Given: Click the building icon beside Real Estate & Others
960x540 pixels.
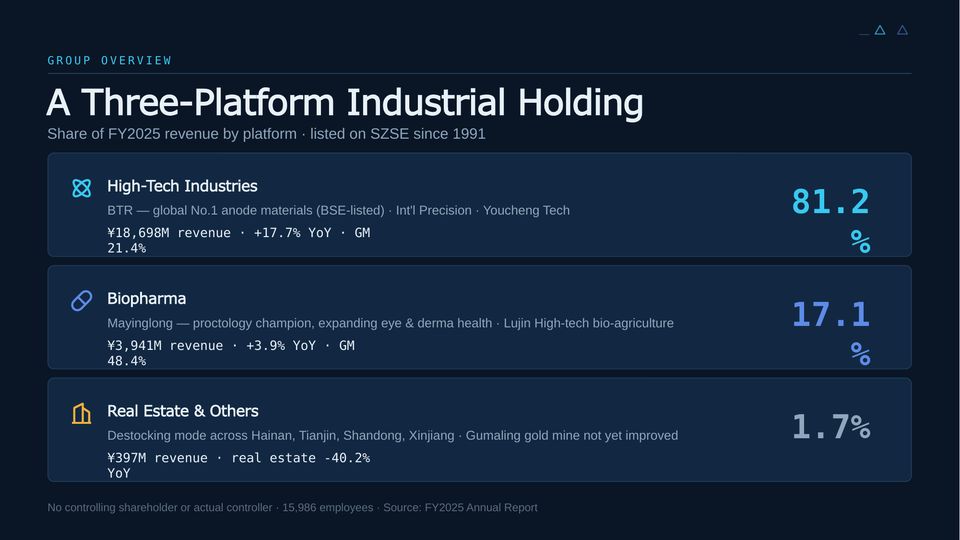Looking at the screenshot, I should click(x=81, y=413).
